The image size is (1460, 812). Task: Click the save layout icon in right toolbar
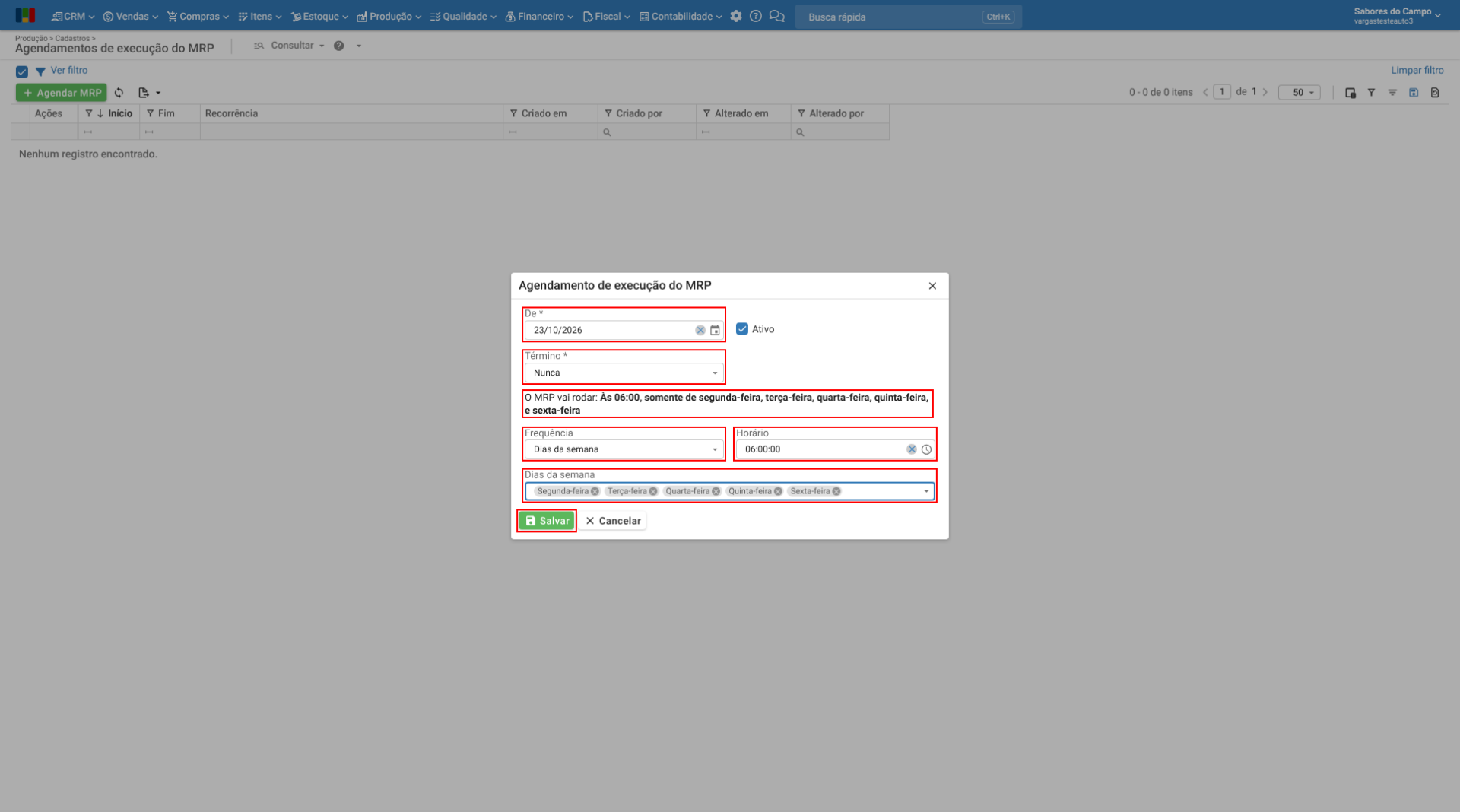pos(1414,93)
